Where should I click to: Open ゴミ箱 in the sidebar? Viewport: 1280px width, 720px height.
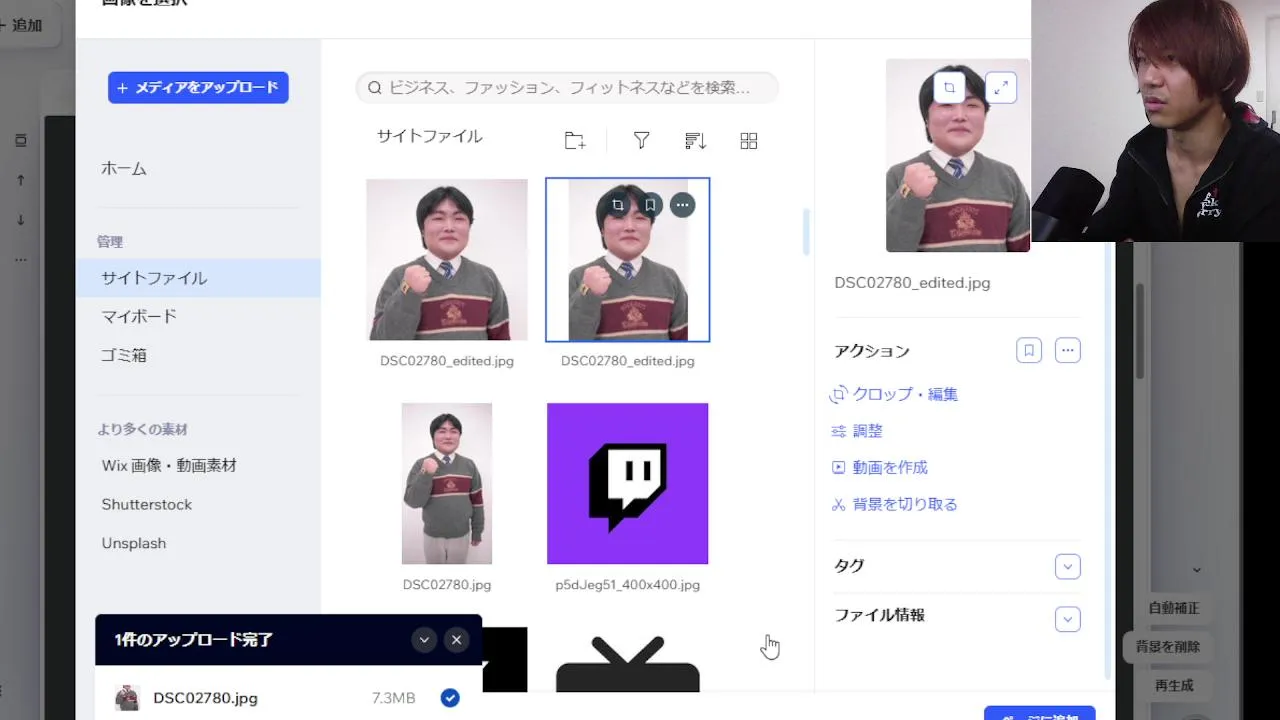pos(124,355)
